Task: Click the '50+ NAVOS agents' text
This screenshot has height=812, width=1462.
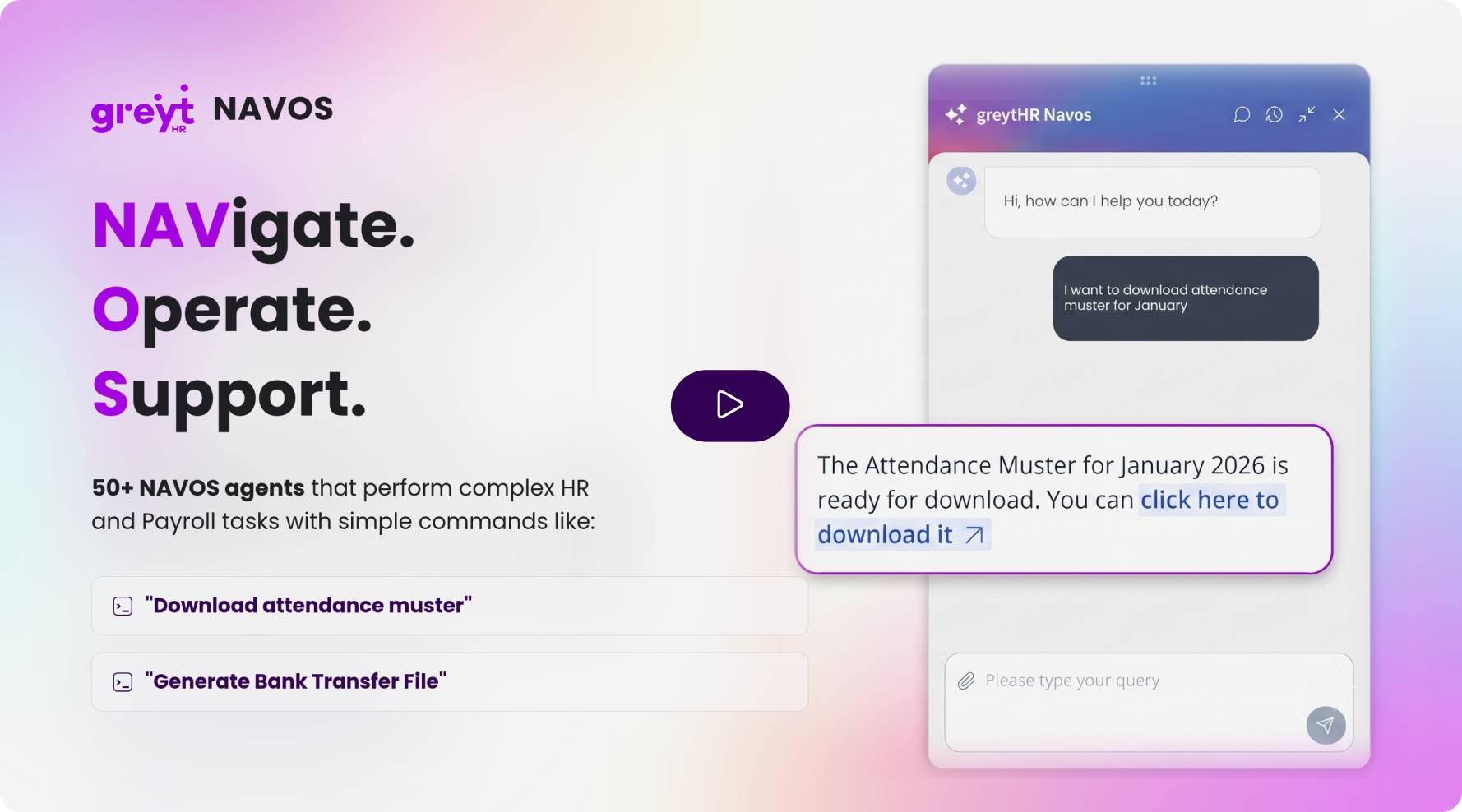Action: 198,488
